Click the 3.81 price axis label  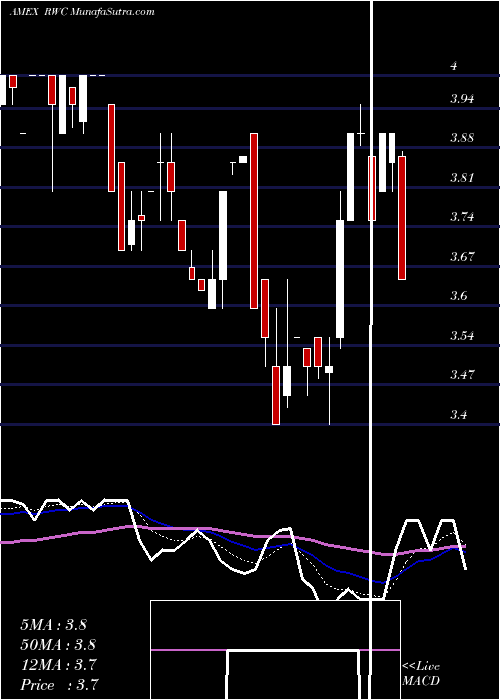pos(461,178)
